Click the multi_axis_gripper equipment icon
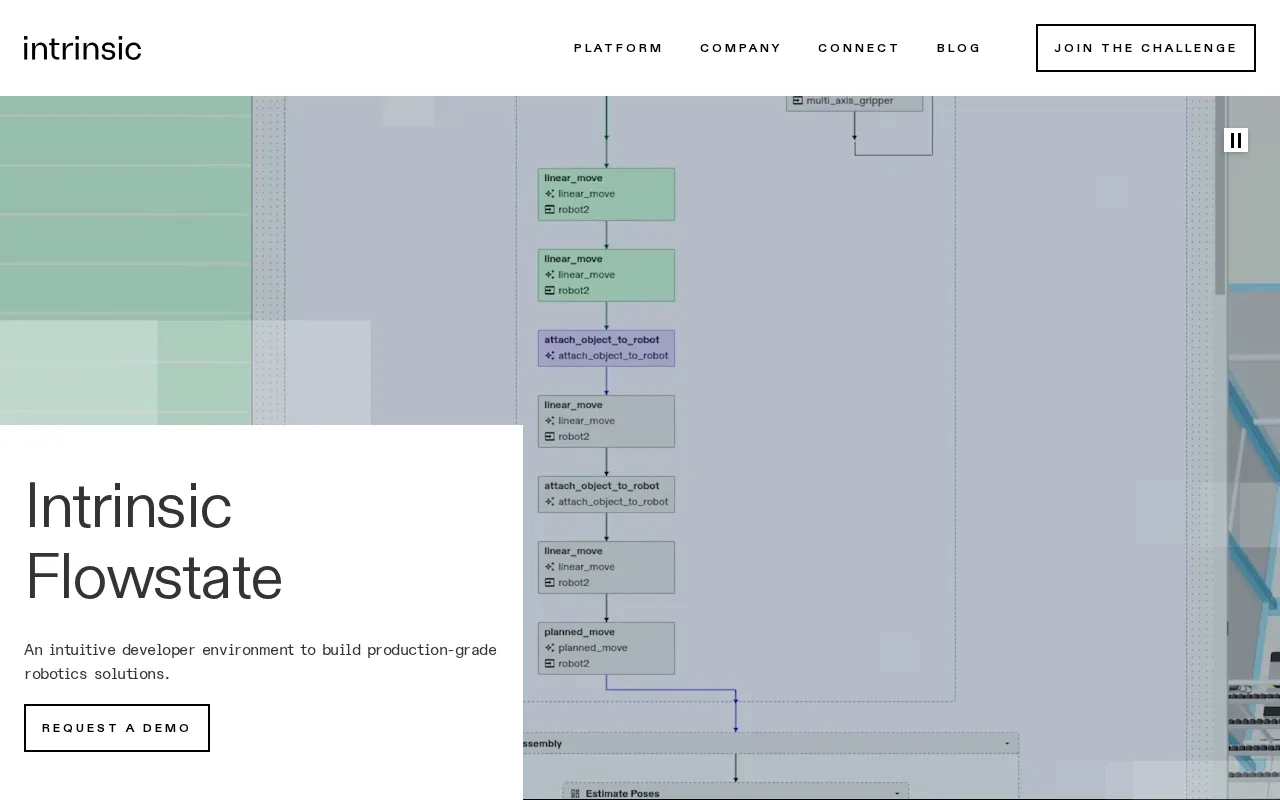The image size is (1280, 800). (x=798, y=100)
